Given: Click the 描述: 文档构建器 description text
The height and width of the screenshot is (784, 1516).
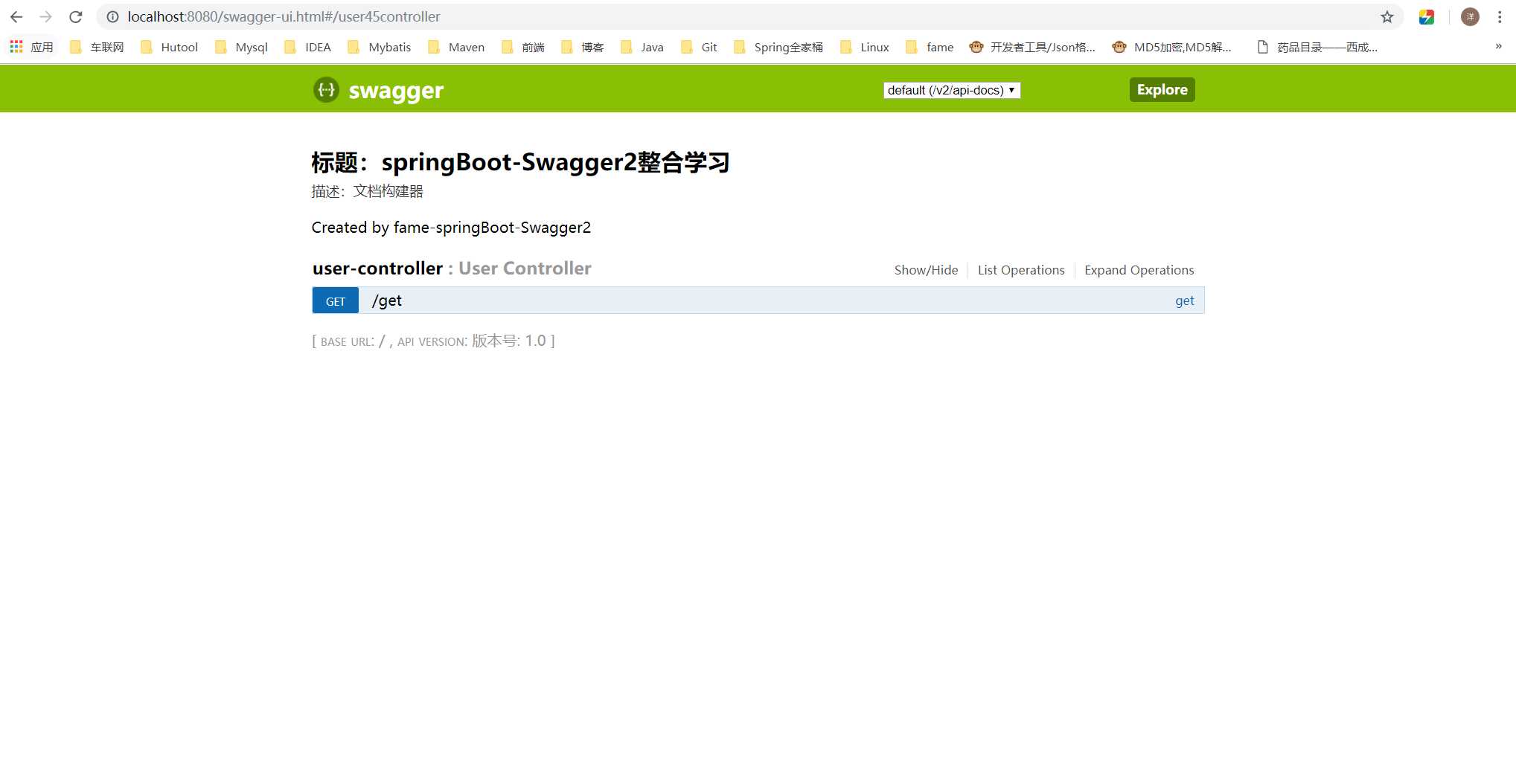Looking at the screenshot, I should click(x=367, y=191).
